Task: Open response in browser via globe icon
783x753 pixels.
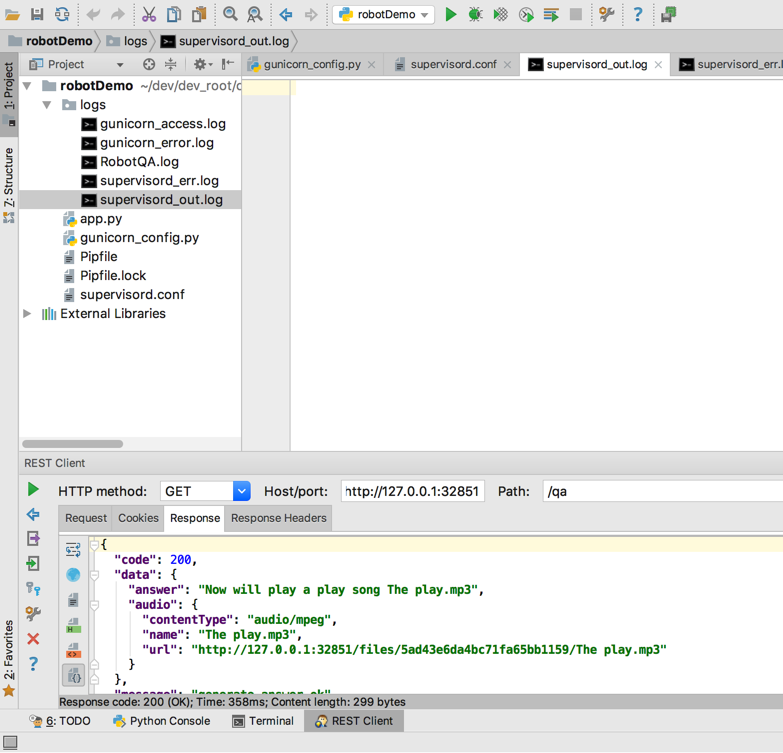Action: coord(73,575)
